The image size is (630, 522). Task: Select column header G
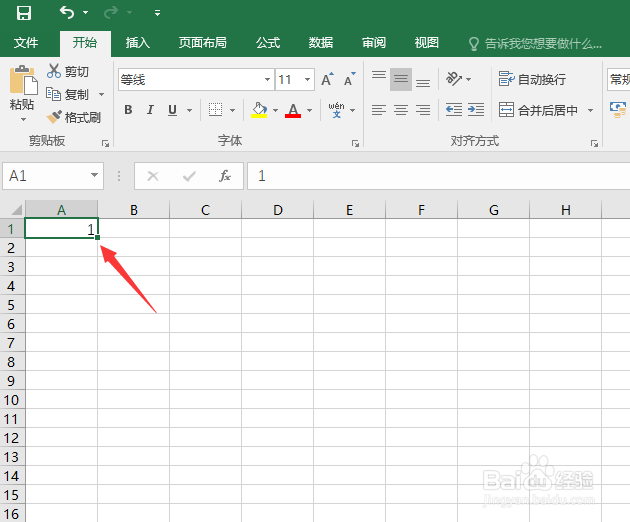[493, 210]
